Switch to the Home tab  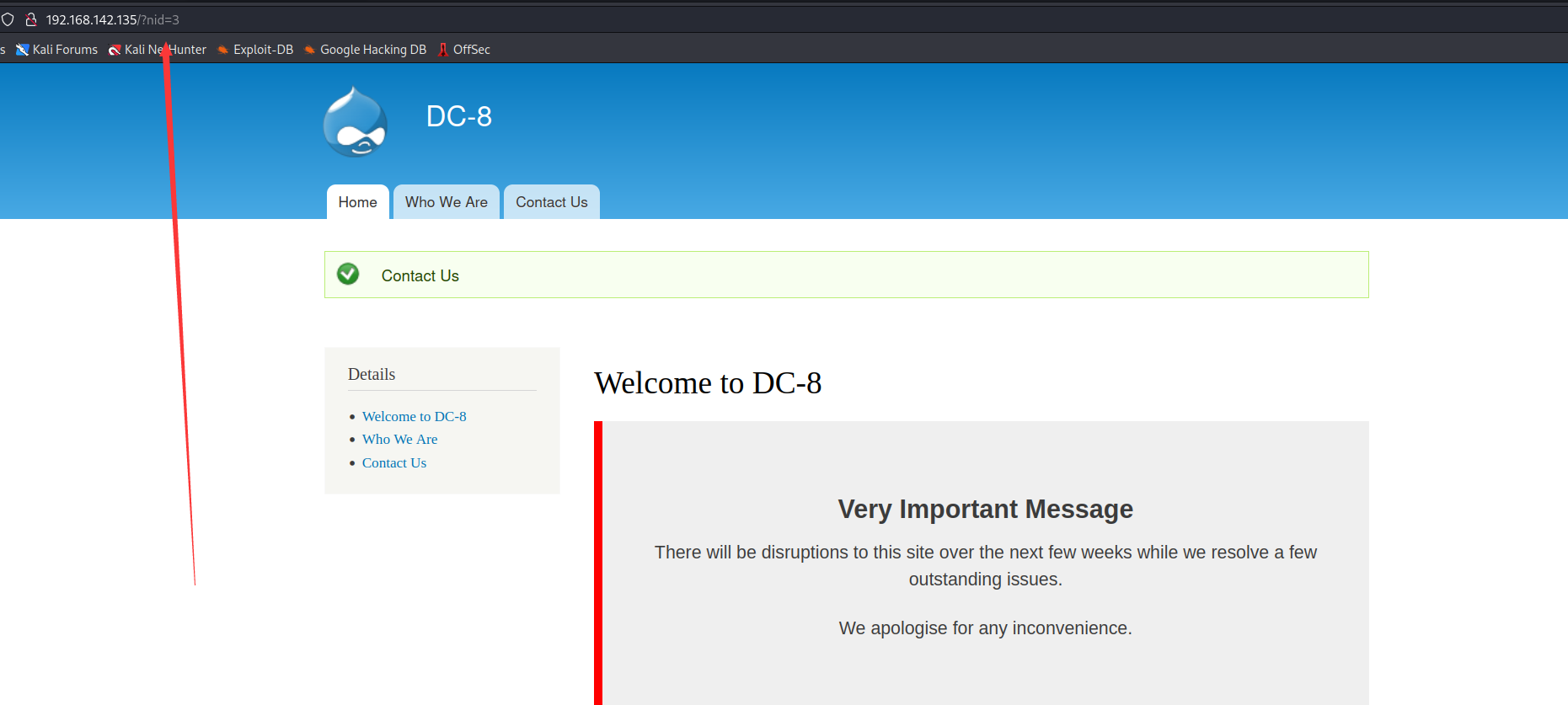(357, 202)
